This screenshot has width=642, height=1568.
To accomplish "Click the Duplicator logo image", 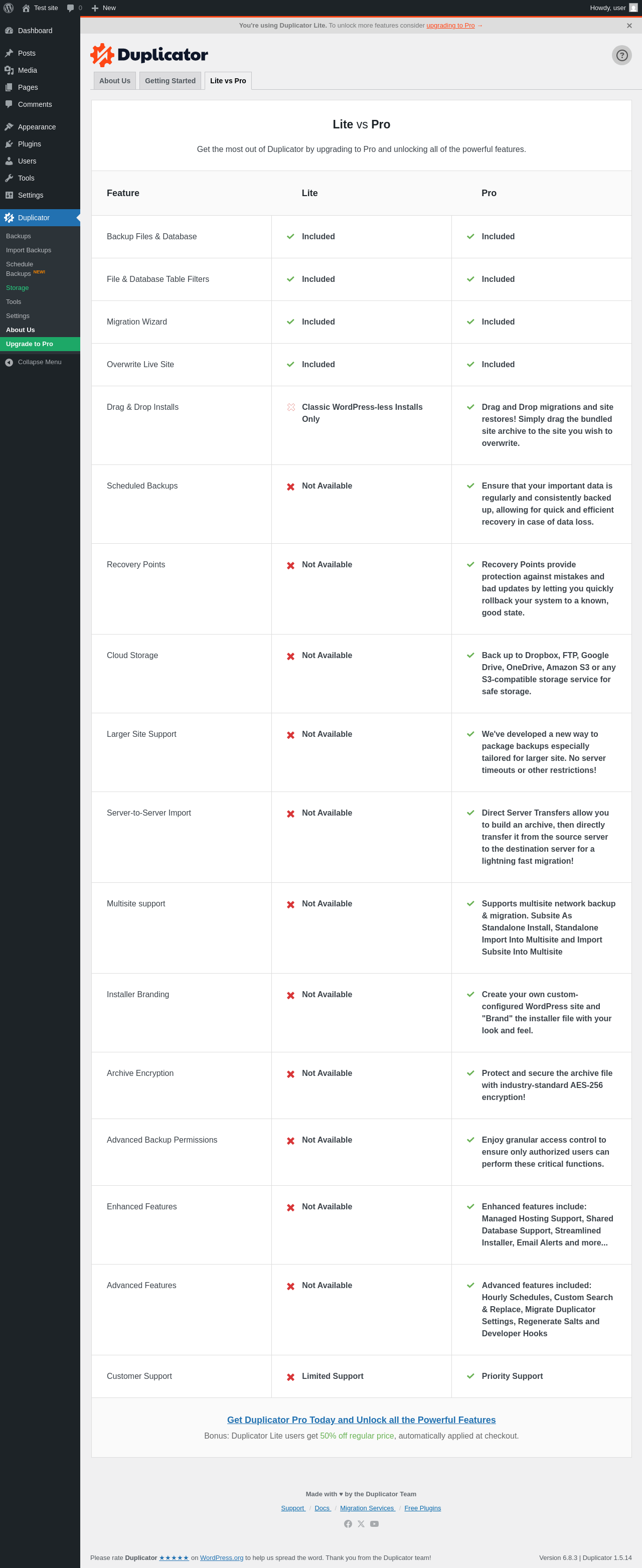I will [149, 55].
